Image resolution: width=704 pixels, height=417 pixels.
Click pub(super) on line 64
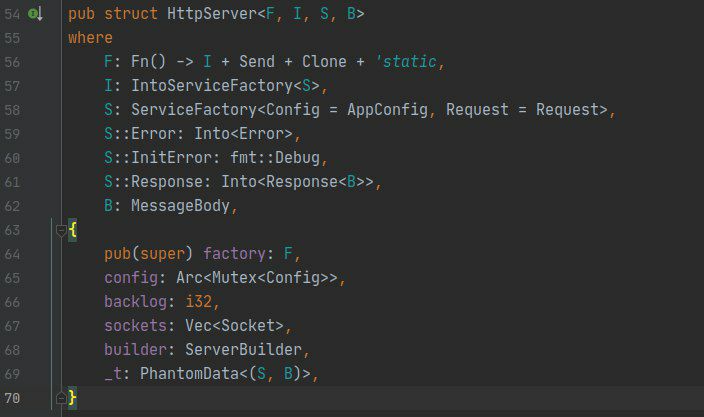point(148,254)
